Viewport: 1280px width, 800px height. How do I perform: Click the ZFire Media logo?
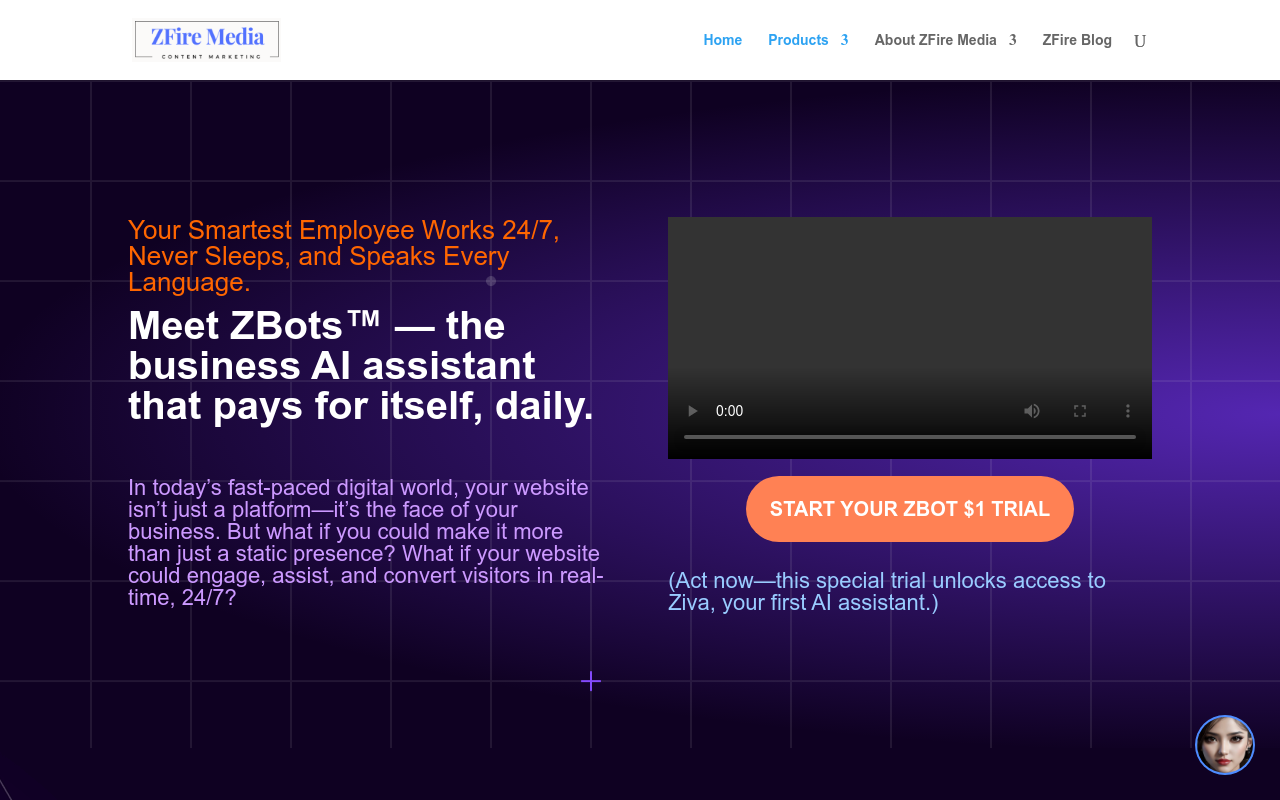(207, 40)
